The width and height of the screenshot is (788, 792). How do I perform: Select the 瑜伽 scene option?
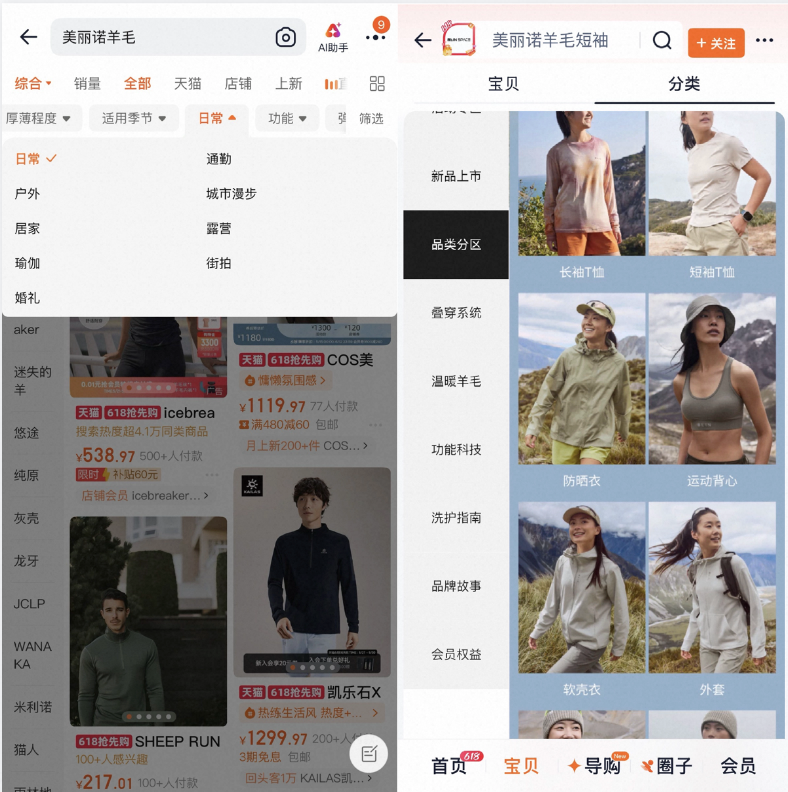click(x=27, y=263)
